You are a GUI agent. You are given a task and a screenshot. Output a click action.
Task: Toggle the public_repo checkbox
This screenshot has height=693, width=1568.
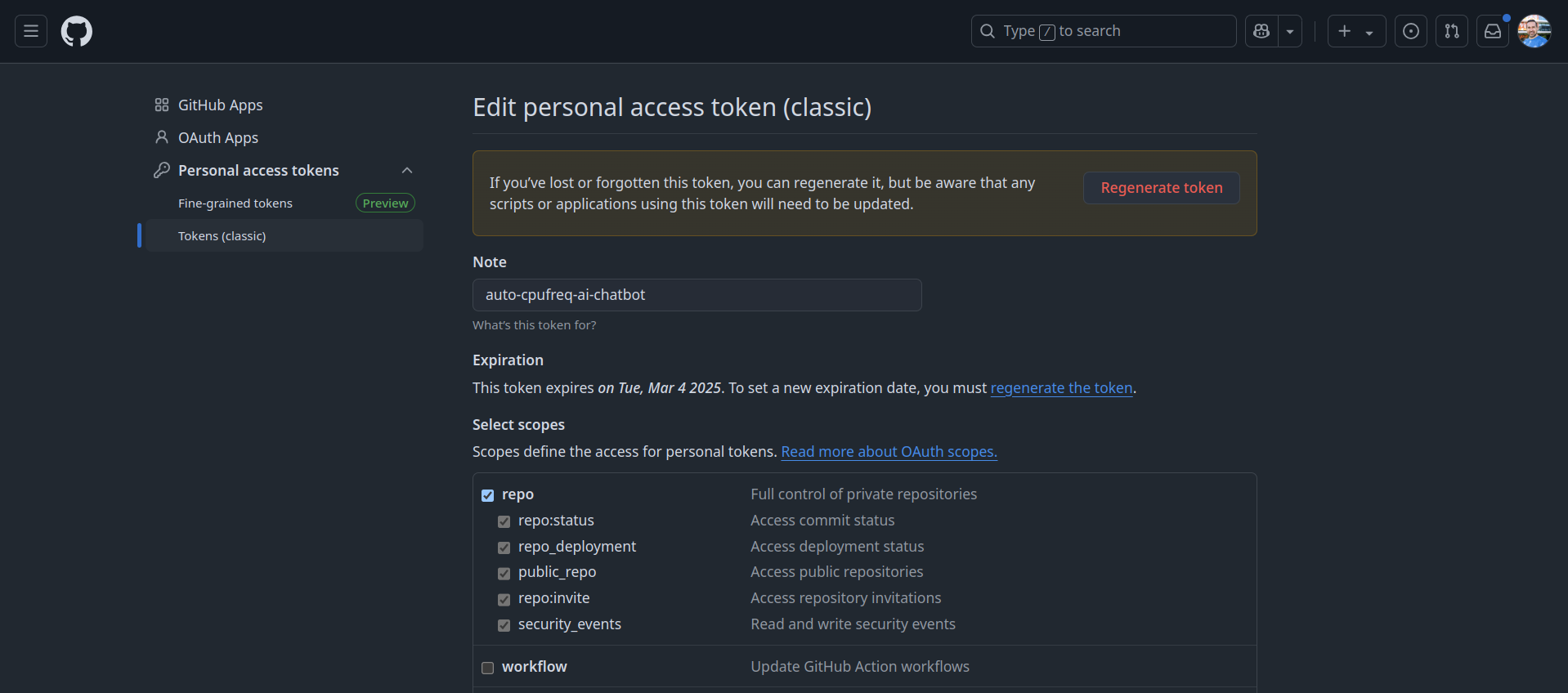point(504,573)
